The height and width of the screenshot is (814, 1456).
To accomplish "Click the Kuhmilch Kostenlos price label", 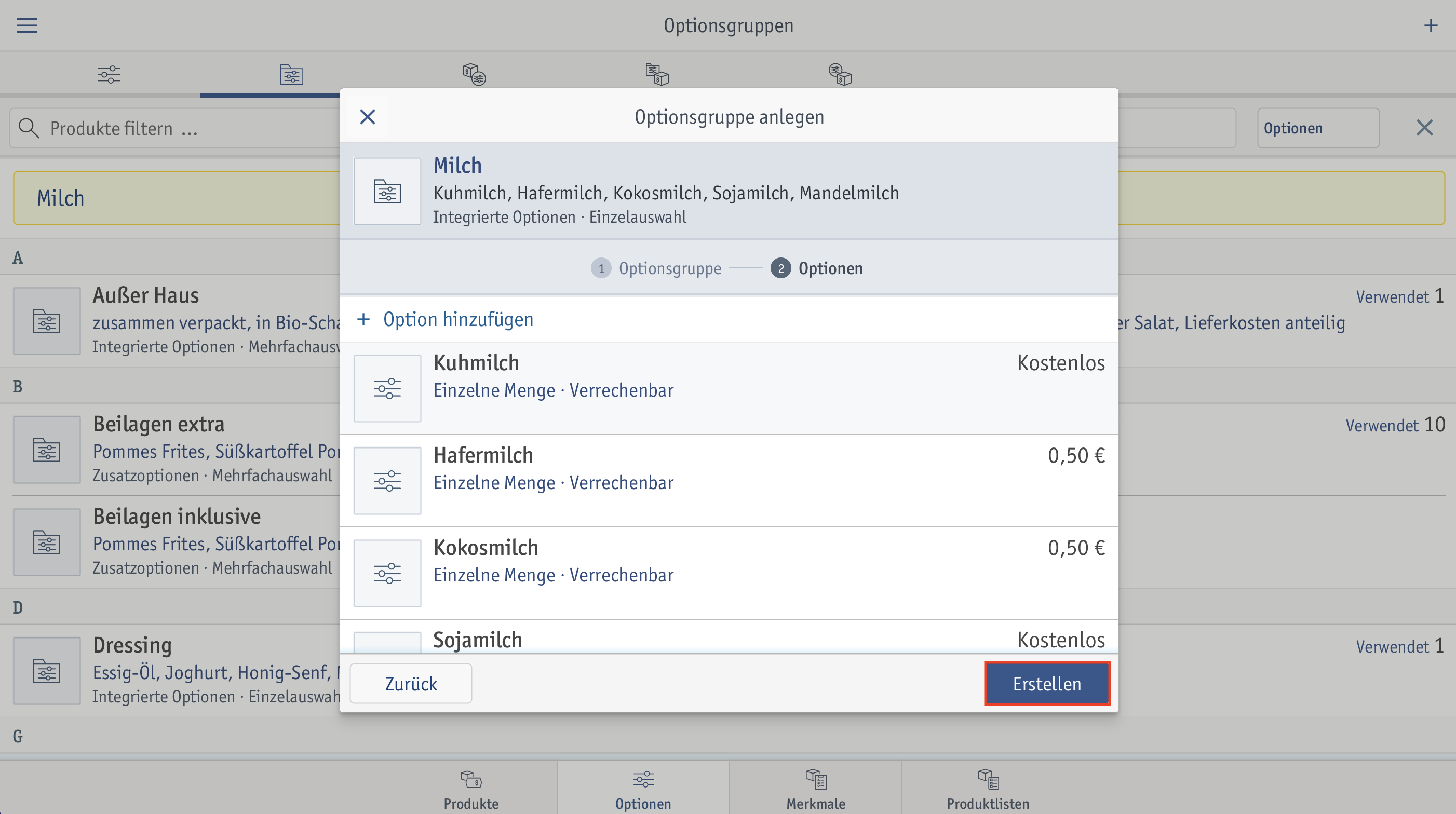I will 1061,363.
